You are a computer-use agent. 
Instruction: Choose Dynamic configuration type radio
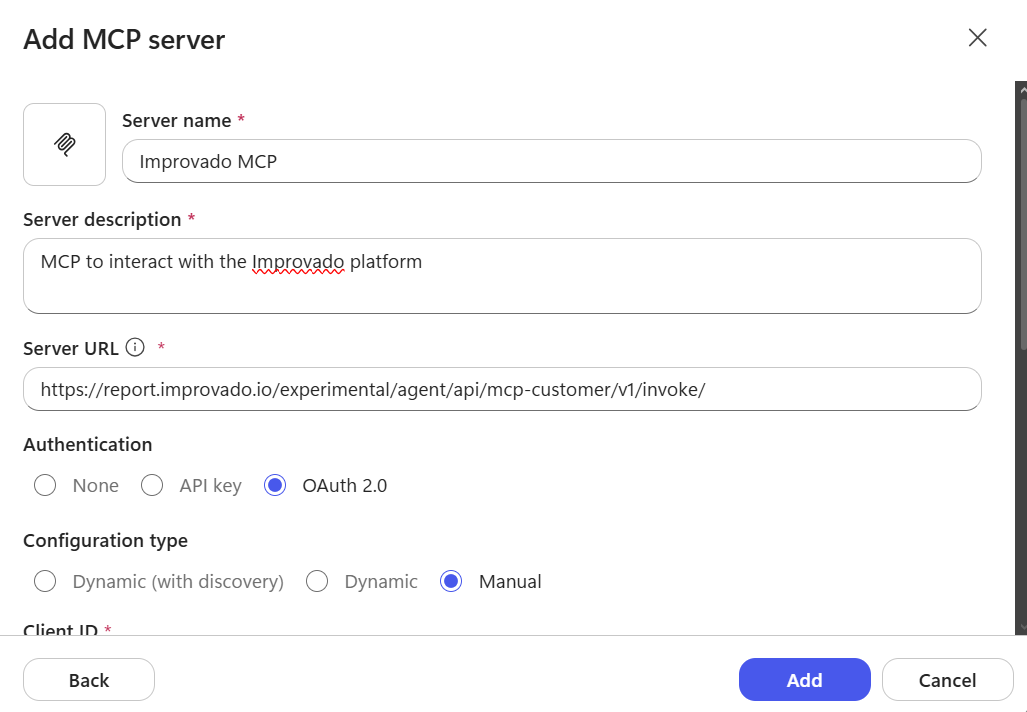(x=317, y=581)
